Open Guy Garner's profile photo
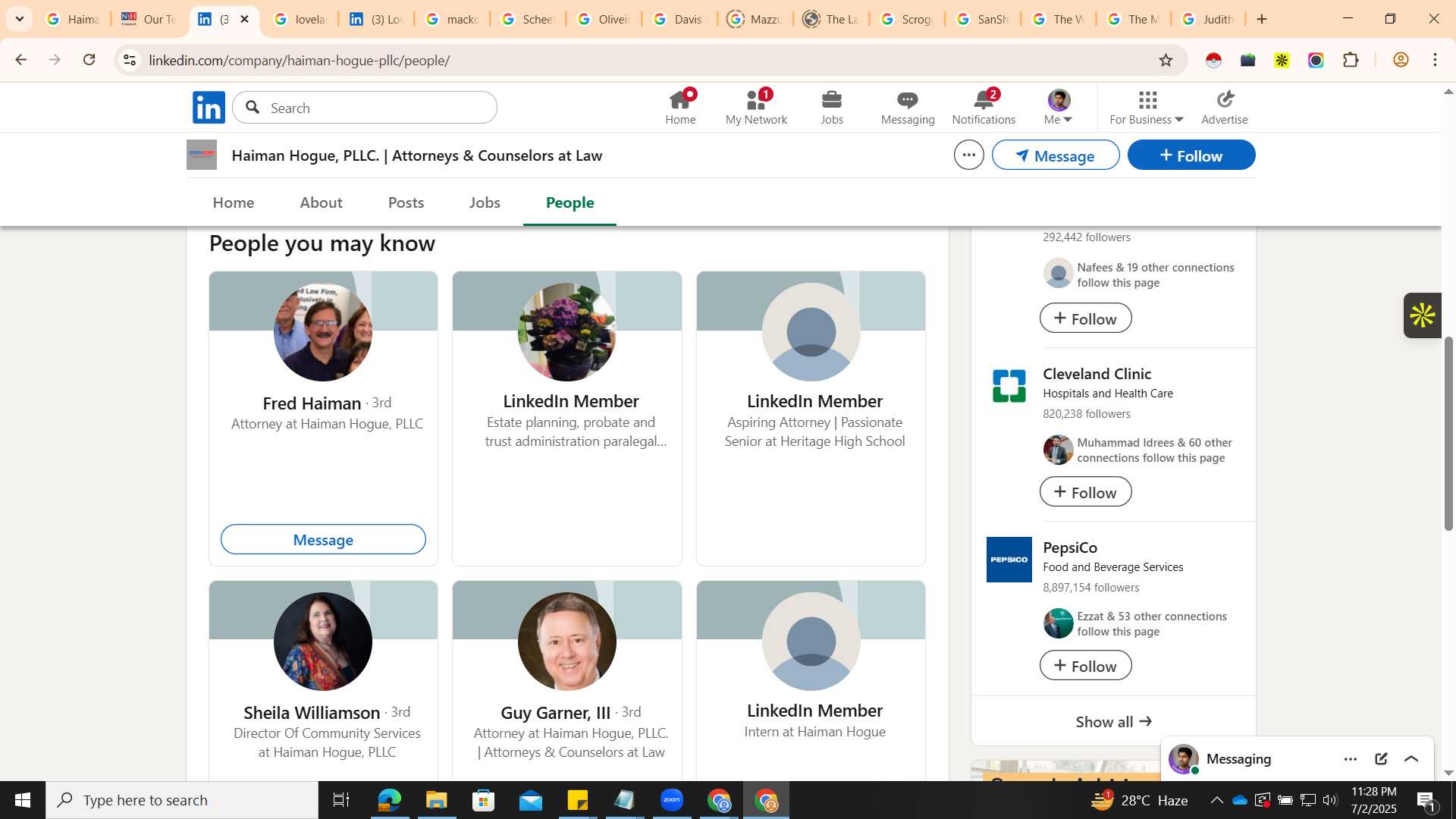The width and height of the screenshot is (1456, 819). [567, 642]
